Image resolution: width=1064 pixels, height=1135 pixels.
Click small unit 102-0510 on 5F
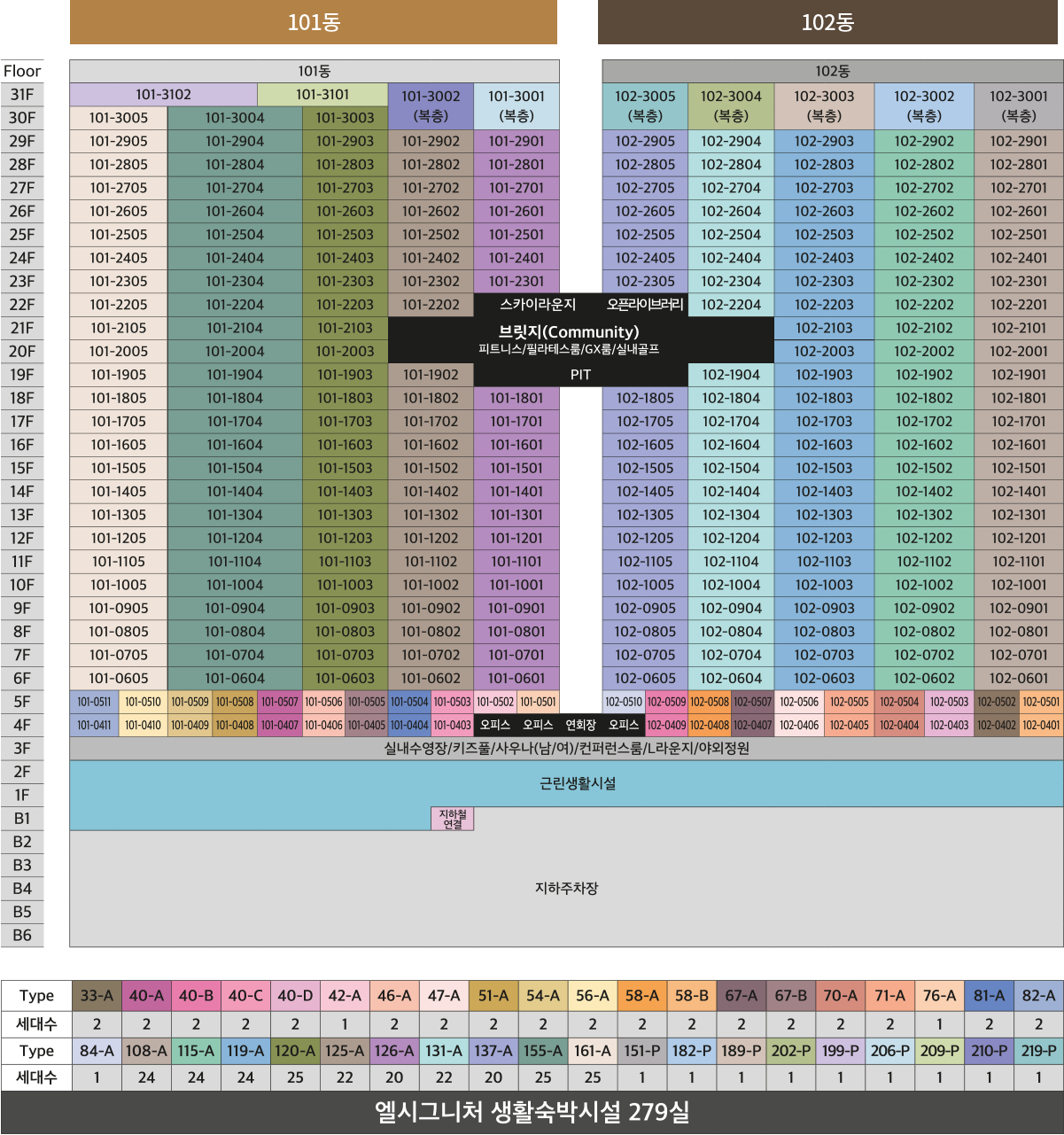click(624, 702)
